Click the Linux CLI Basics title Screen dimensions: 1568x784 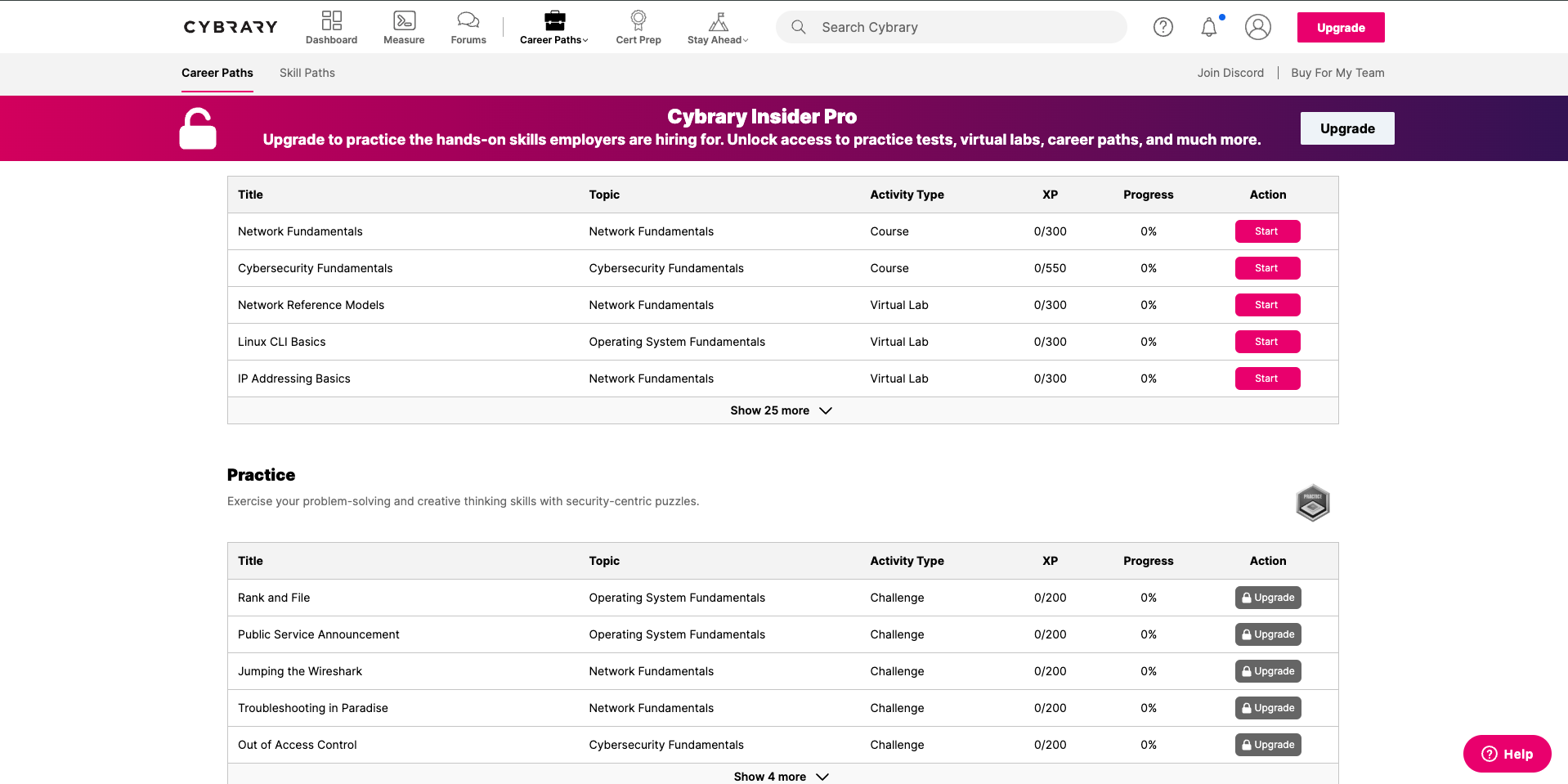[x=281, y=342]
